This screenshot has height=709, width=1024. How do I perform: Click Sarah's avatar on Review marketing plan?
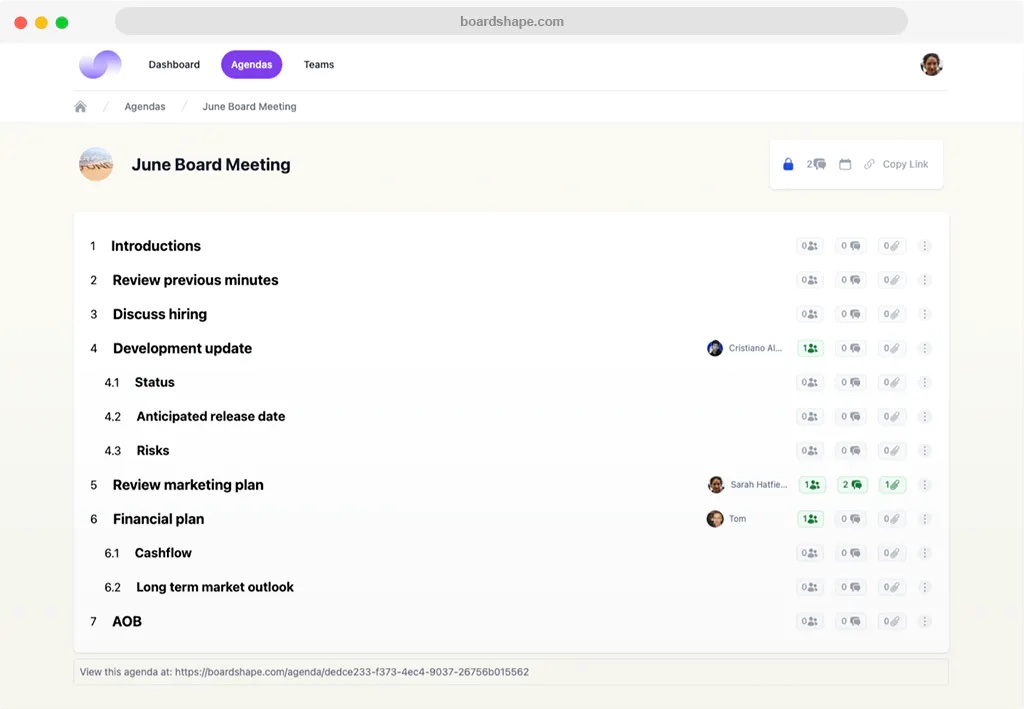[716, 484]
